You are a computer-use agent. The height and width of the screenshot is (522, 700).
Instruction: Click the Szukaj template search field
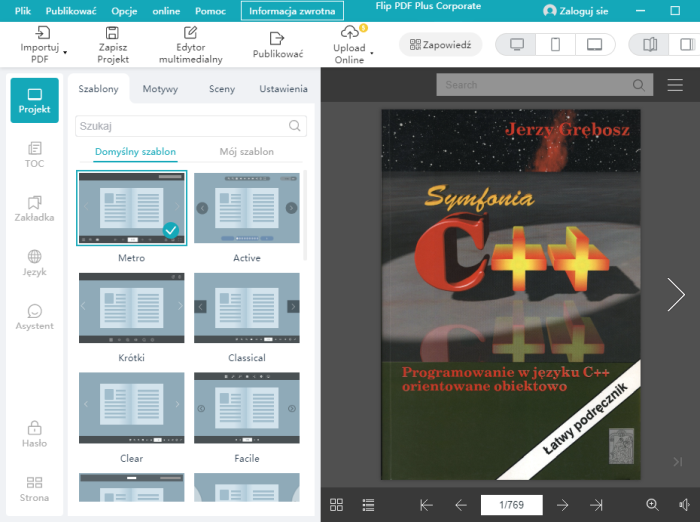coord(191,126)
